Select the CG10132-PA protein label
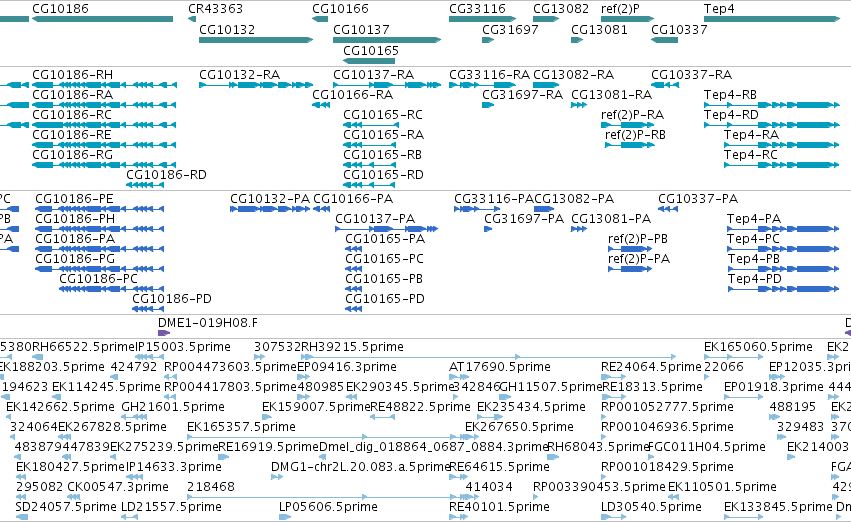Viewport: 851px width, 522px height. (x=270, y=199)
